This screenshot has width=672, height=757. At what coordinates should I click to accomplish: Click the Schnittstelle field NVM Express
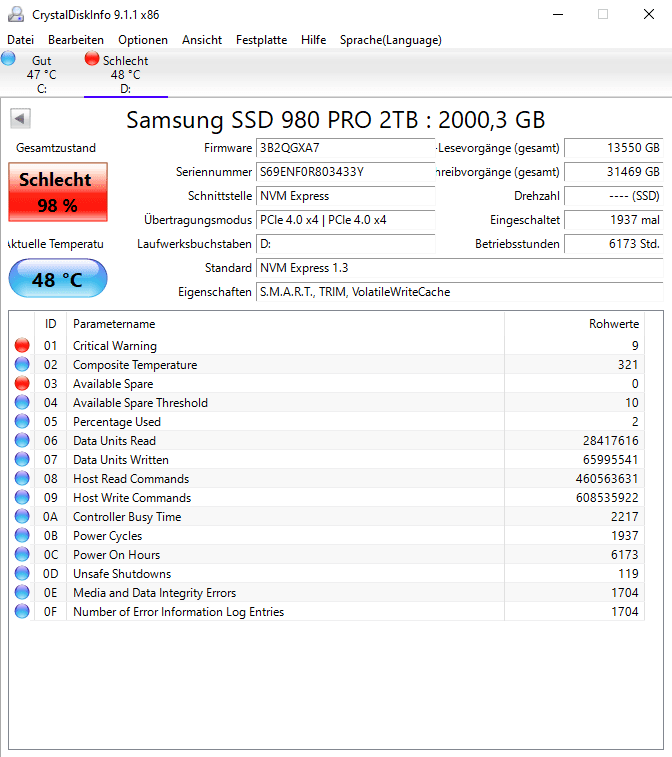point(346,196)
